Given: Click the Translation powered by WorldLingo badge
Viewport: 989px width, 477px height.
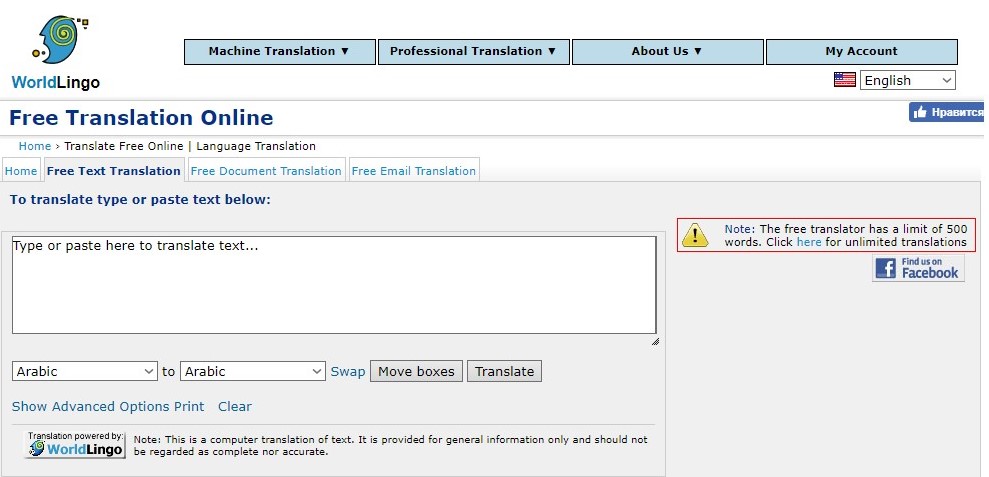Looking at the screenshot, I should click(x=76, y=444).
